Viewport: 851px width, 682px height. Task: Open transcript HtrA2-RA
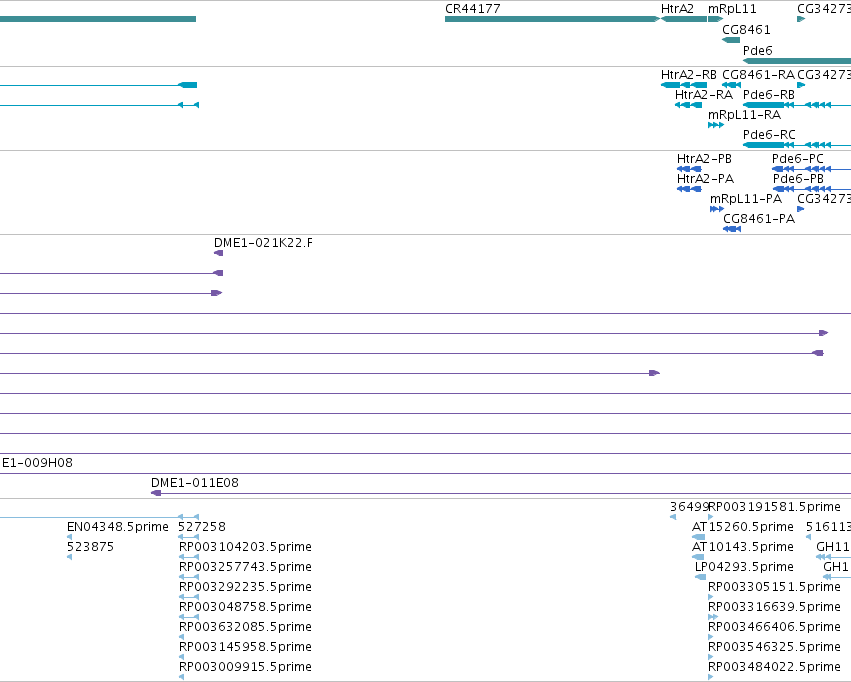coord(703,95)
